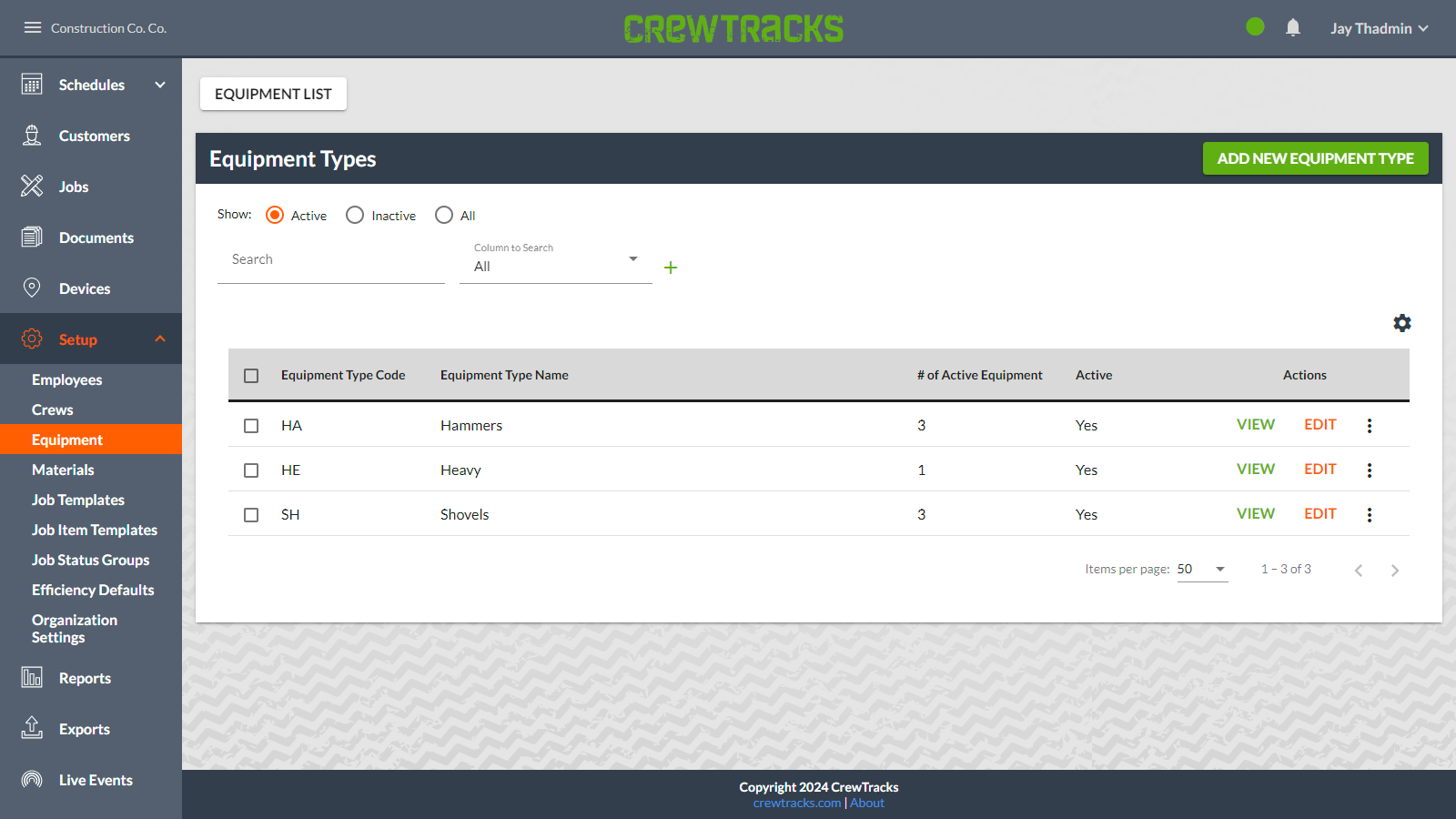The height and width of the screenshot is (819, 1456).
Task: Edit the Shovels equipment type
Action: pyautogui.click(x=1319, y=514)
